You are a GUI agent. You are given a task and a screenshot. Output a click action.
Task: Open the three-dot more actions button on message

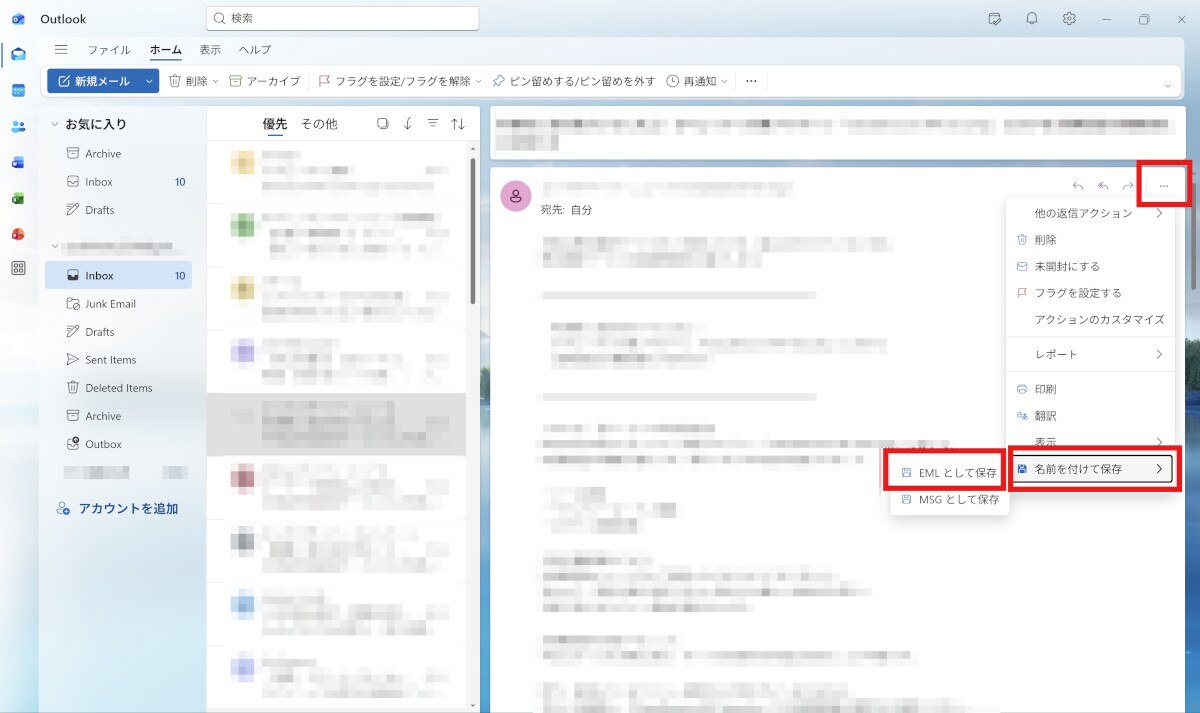coord(1163,186)
